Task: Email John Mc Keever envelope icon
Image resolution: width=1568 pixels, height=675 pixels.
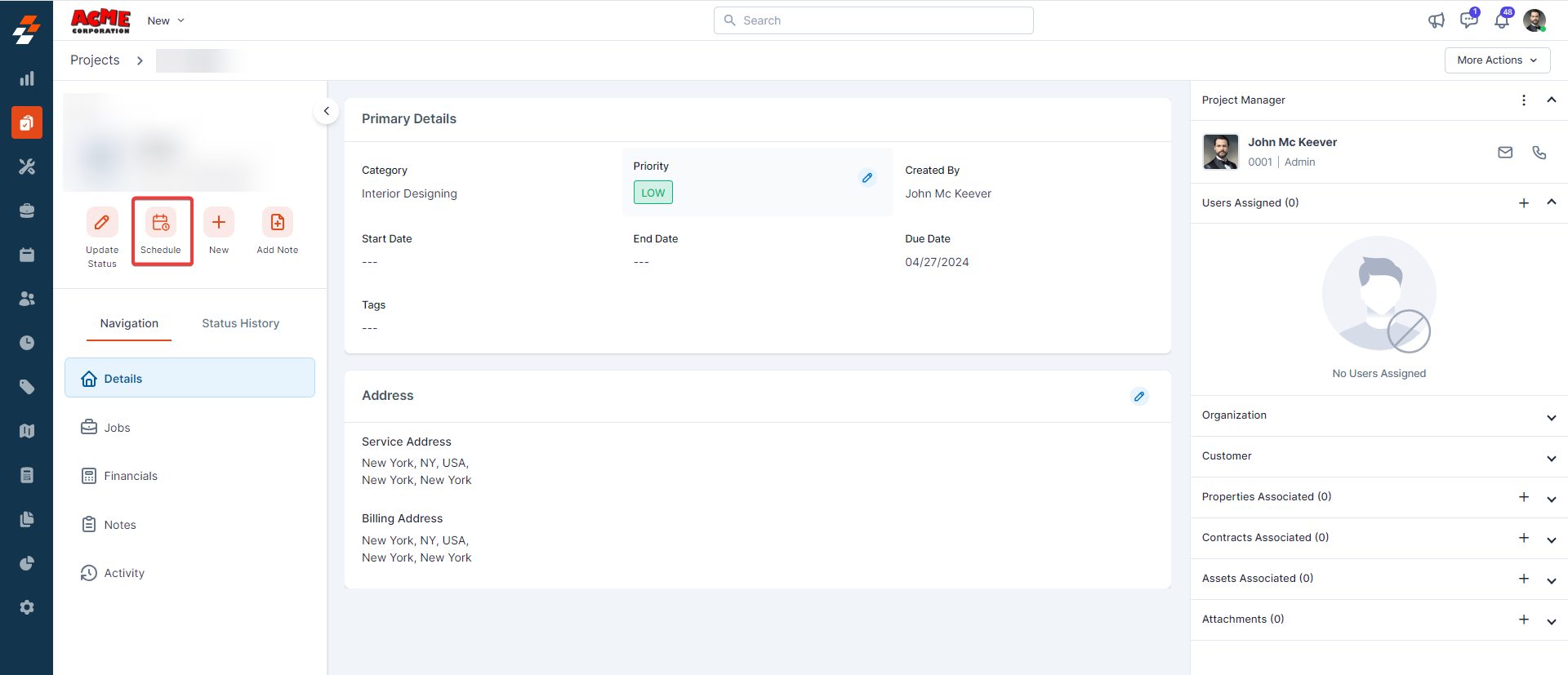Action: point(1505,153)
